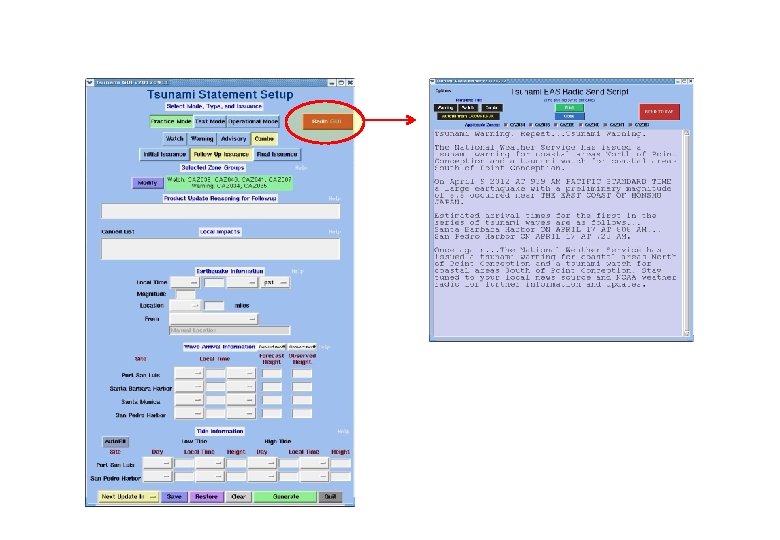780x540 pixels.
Task: Click in the Local Impacts text box
Action: [221, 249]
